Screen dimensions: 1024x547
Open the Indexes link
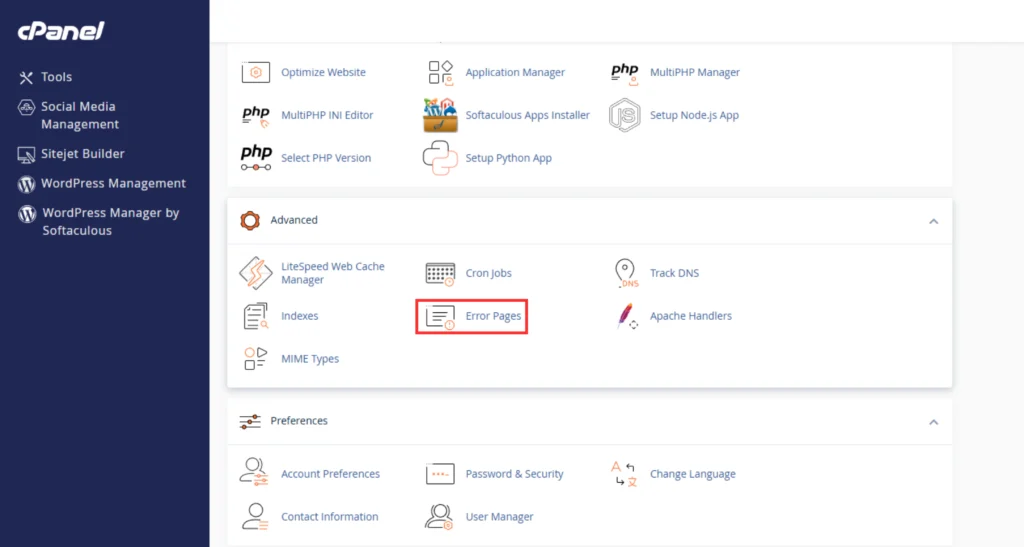[299, 316]
